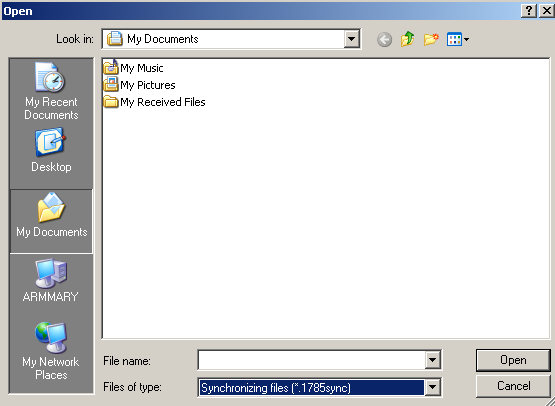Click inside the File name field
Screen dimensions: 555x406
[312, 360]
